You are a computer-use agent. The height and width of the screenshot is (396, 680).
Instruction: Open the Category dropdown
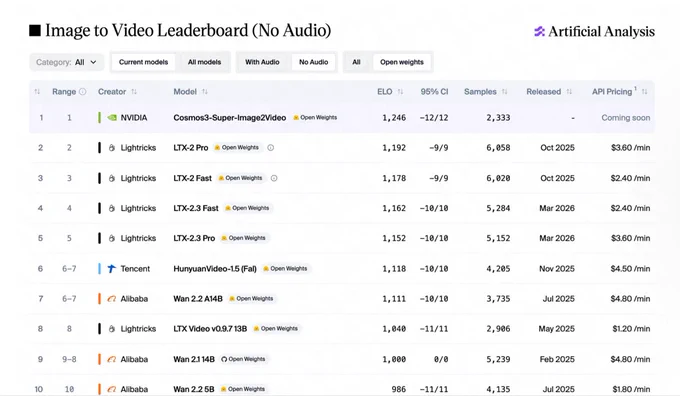click(66, 62)
